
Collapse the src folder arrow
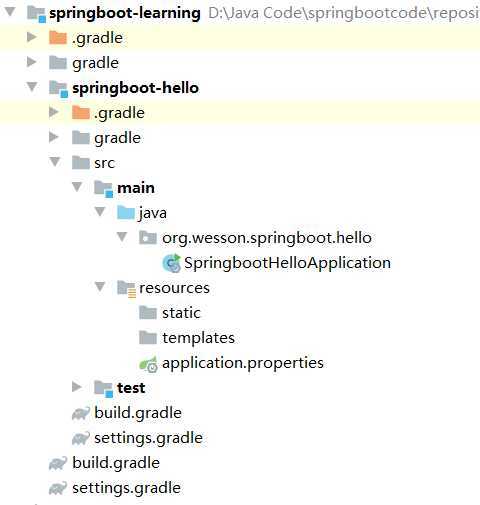point(55,162)
